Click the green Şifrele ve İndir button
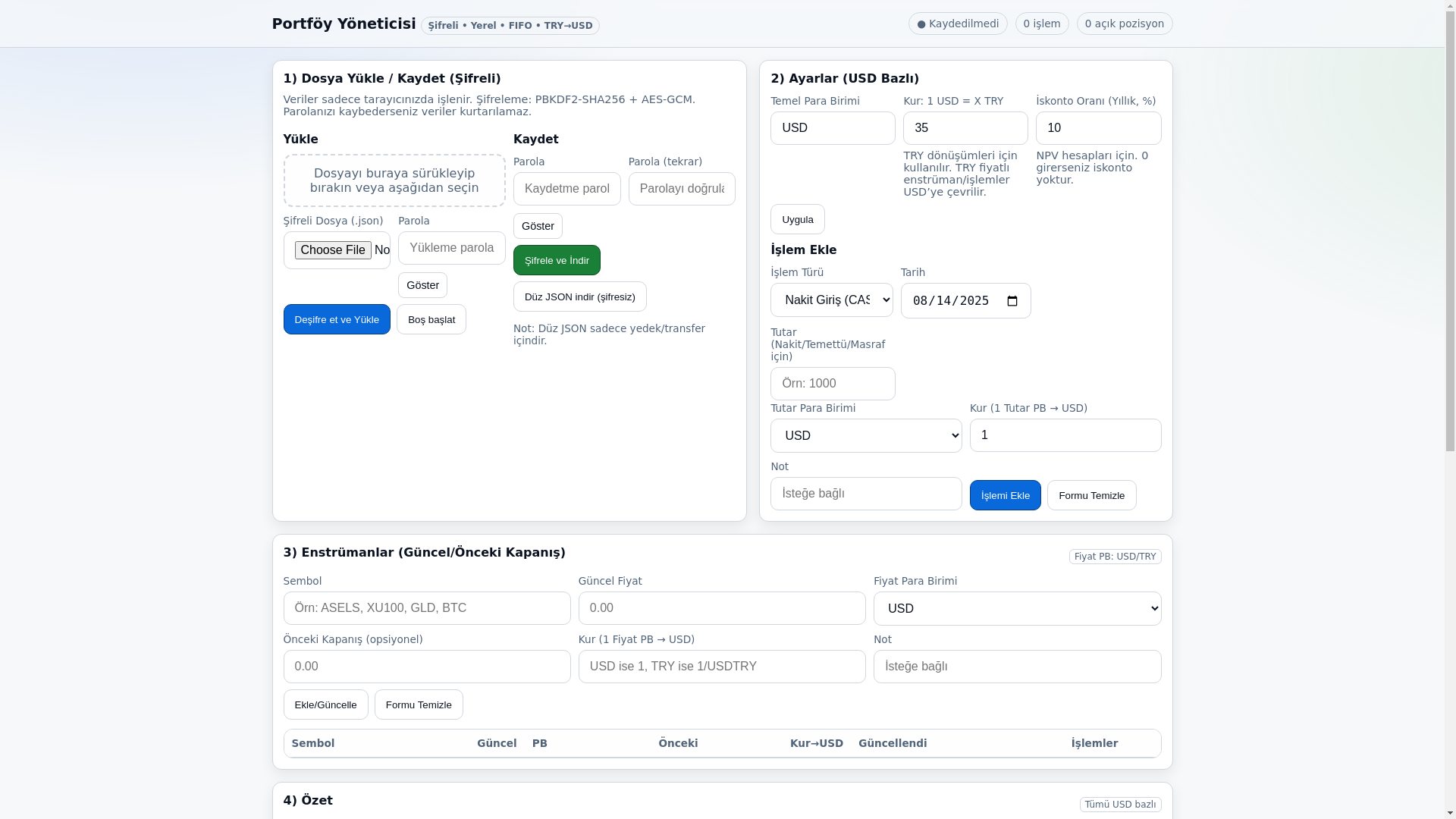Screen dimensions: 1456x819 click(x=557, y=260)
